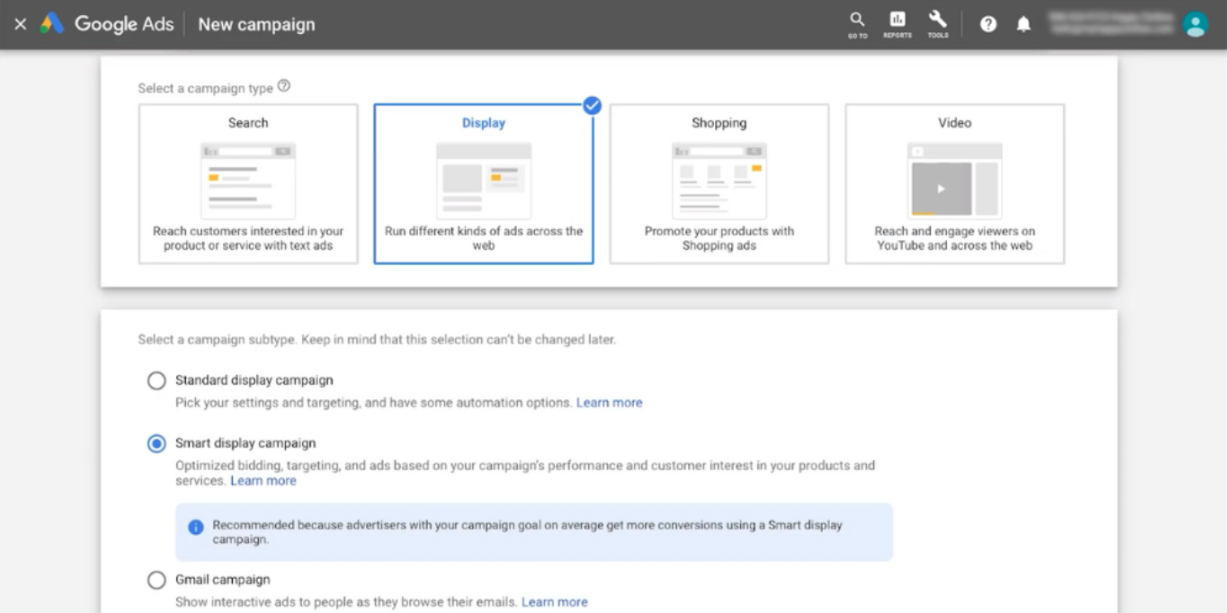Open the account profile avatar
The height and width of the screenshot is (613, 1227).
point(1195,24)
